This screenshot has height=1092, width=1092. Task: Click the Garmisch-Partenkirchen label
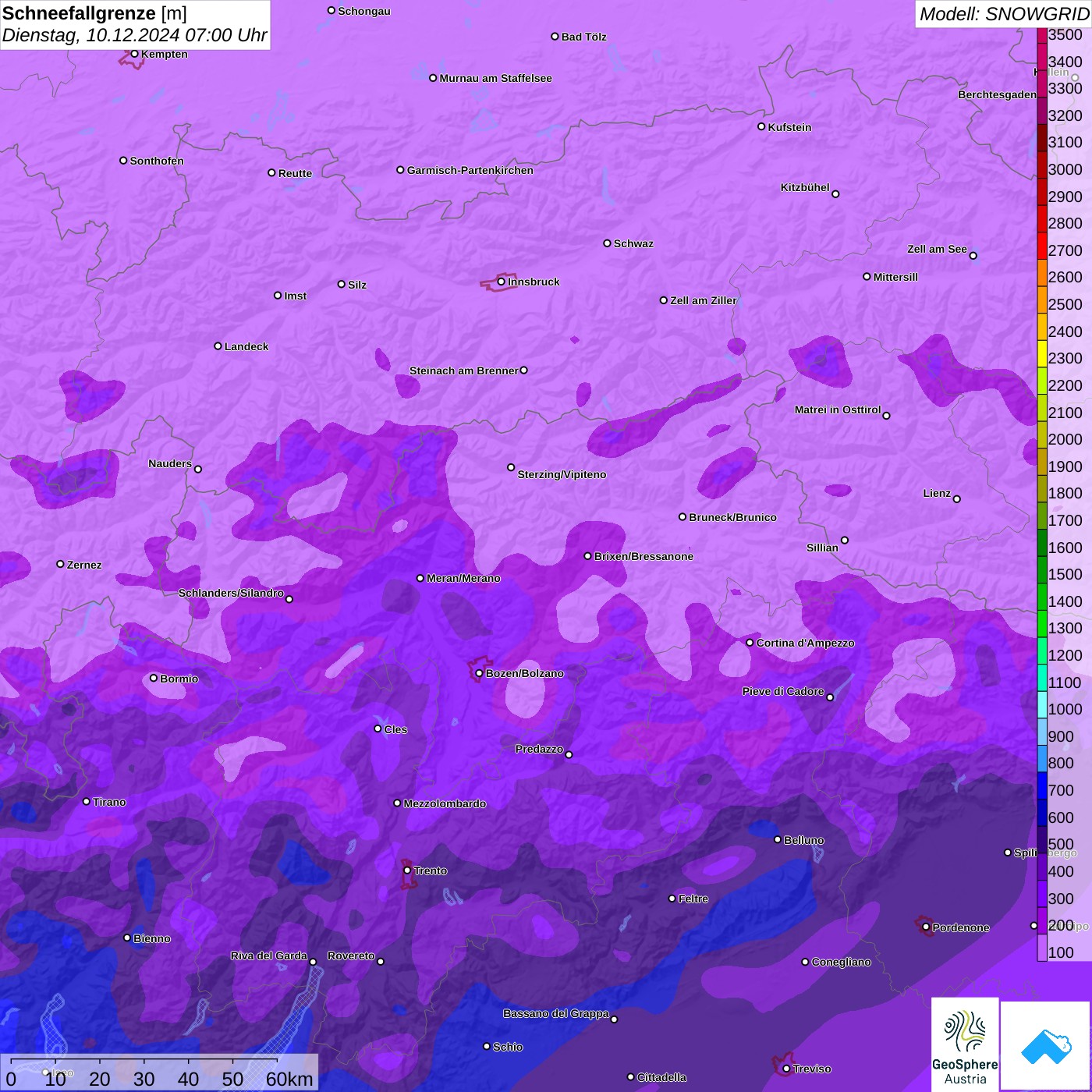(470, 170)
